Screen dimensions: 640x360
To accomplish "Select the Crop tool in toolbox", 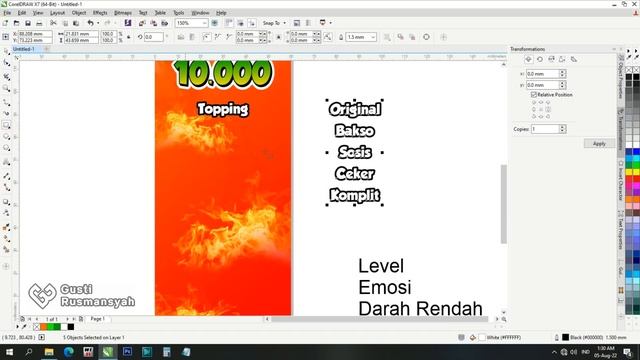I will tap(6, 76).
